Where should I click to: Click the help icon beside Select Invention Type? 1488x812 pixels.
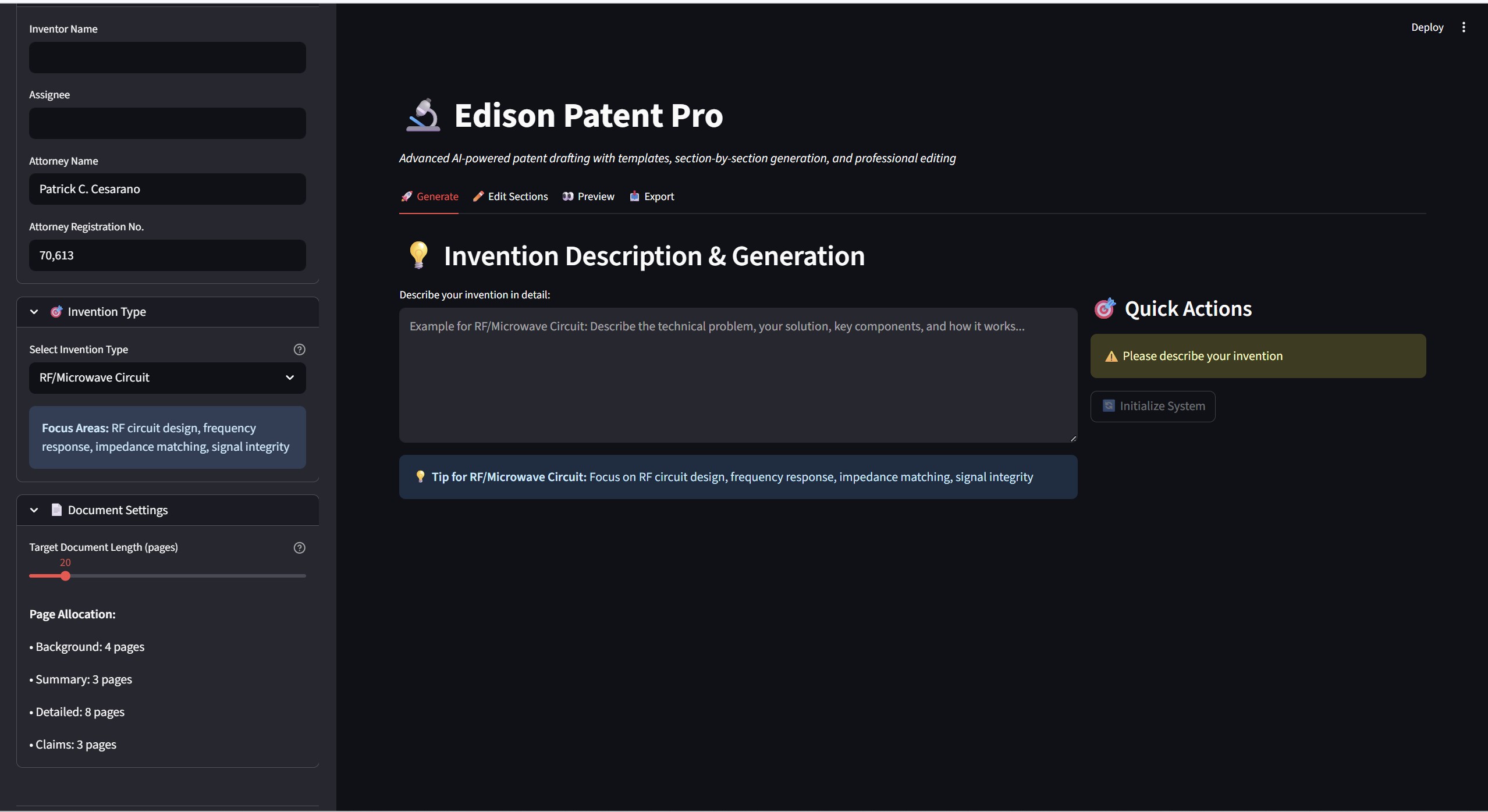[x=299, y=350]
